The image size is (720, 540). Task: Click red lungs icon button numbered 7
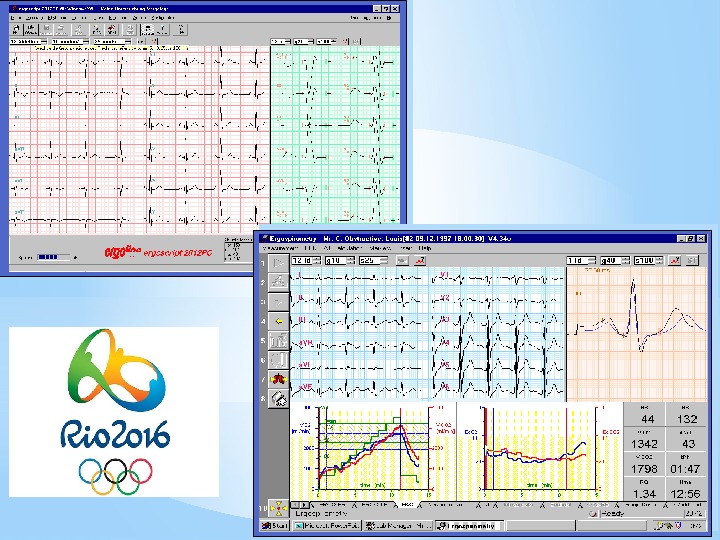[x=279, y=379]
